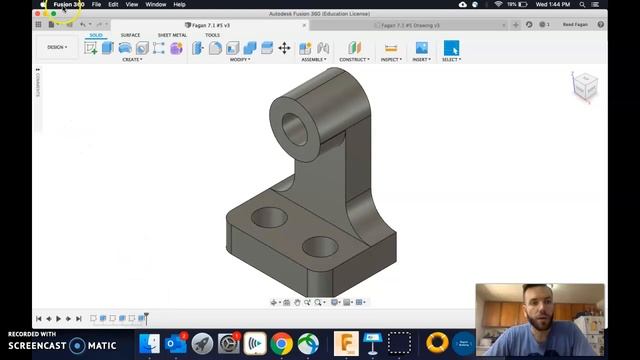Select the Move/Copy arrows tool
640x360 pixels.
pyautogui.click(x=284, y=48)
